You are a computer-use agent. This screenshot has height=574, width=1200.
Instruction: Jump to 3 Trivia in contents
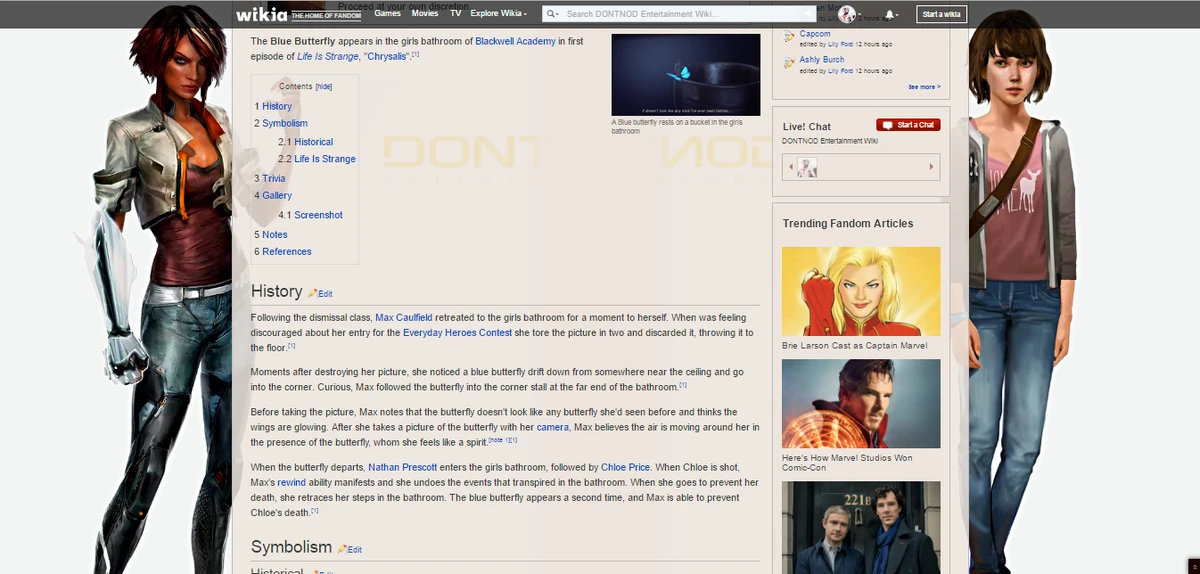point(270,178)
